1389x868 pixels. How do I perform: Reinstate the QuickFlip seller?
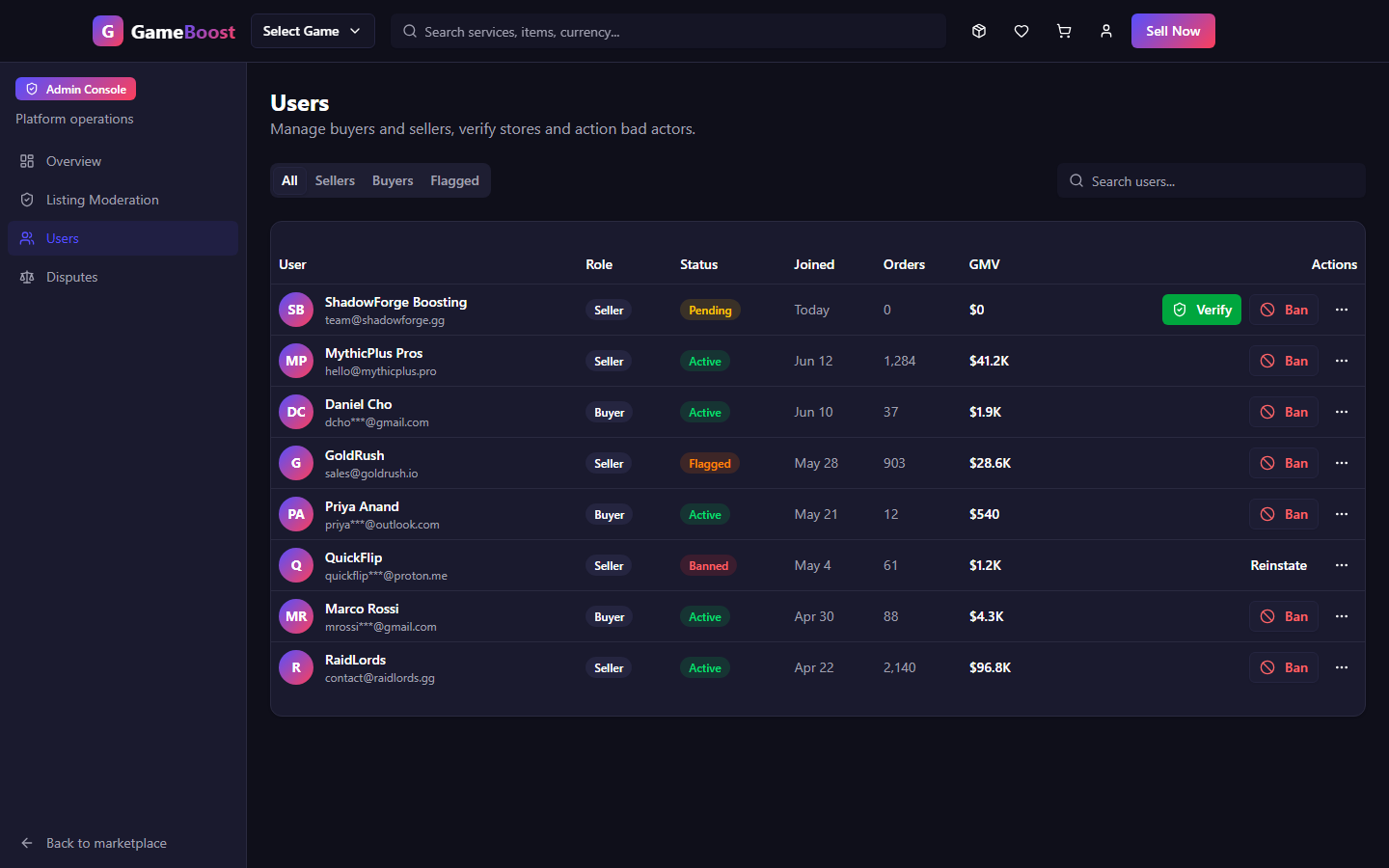[1279, 565]
